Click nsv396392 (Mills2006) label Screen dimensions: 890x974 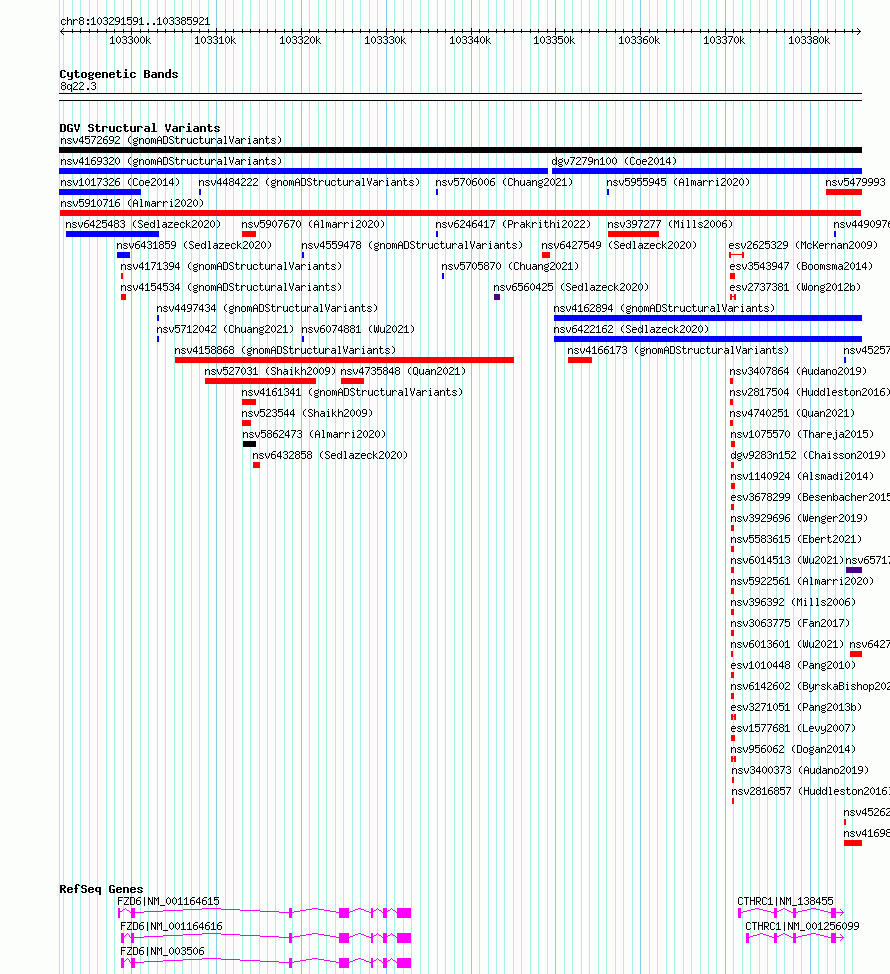(x=793, y=604)
